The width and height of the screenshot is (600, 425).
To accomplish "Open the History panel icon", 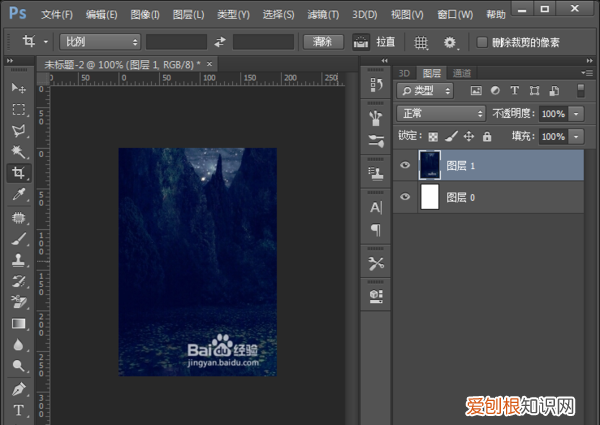I will click(x=376, y=85).
